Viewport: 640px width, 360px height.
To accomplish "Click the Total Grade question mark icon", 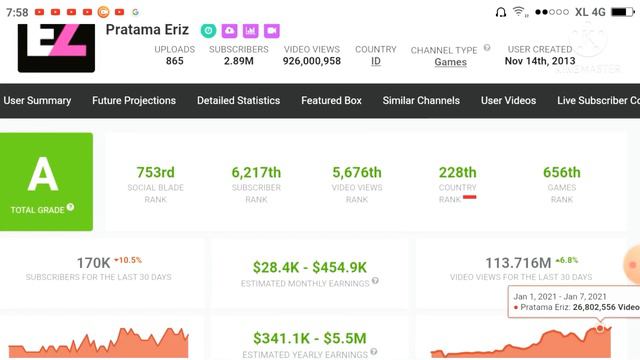I will pos(70,207).
